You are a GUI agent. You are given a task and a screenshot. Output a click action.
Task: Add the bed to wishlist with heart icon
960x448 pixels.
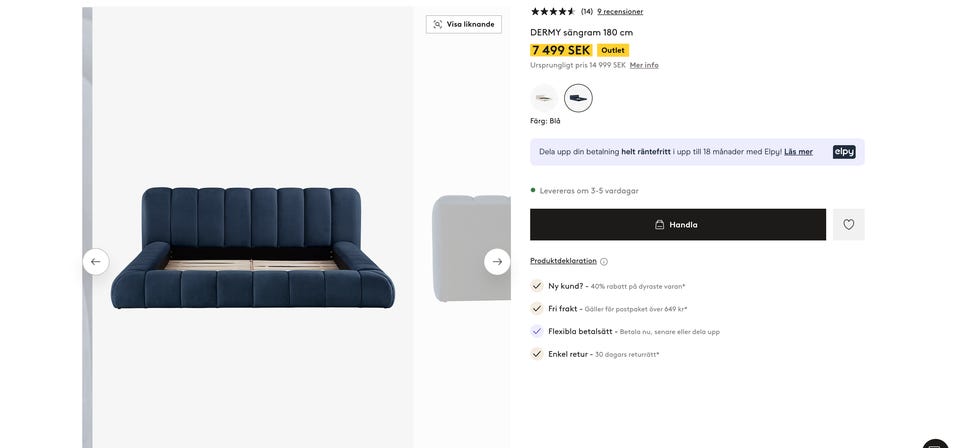(849, 225)
